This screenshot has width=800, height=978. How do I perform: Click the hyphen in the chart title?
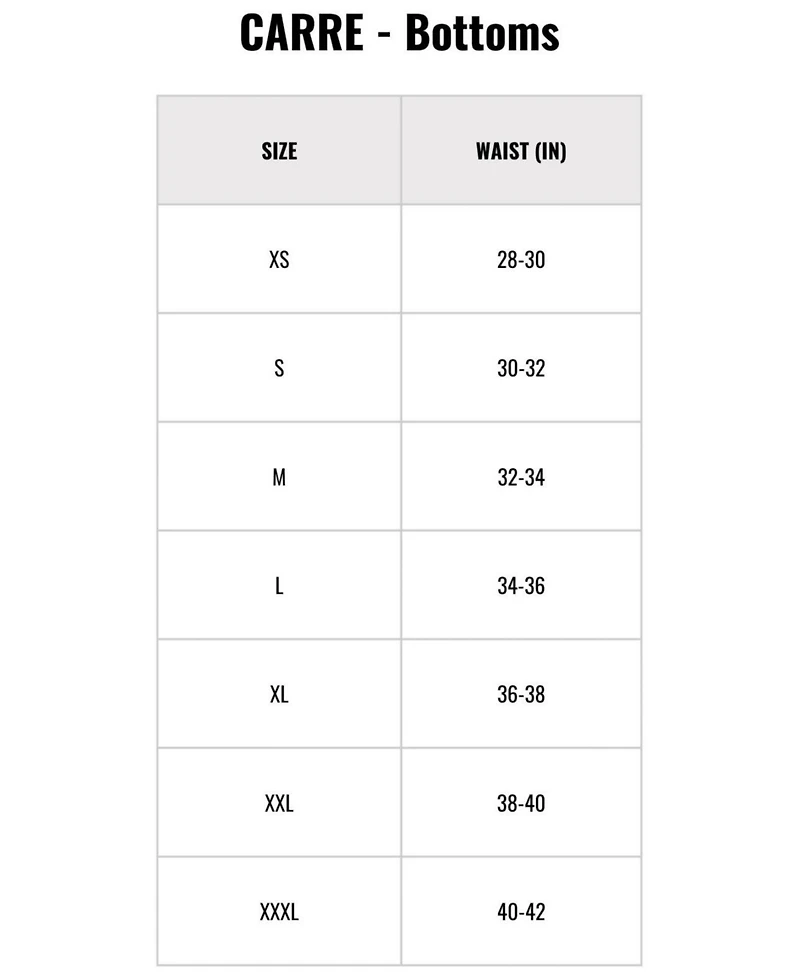(384, 36)
